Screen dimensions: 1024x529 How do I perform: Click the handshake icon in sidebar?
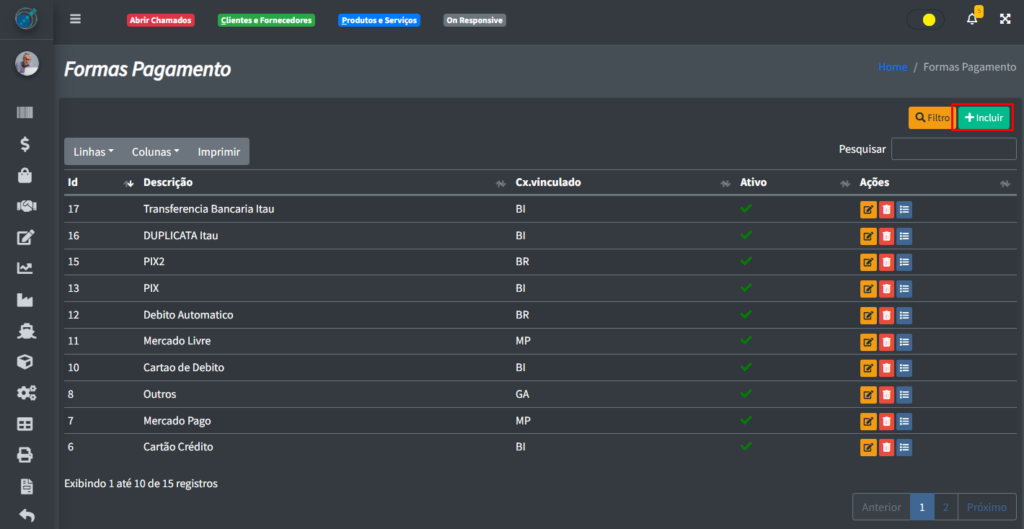(26, 206)
